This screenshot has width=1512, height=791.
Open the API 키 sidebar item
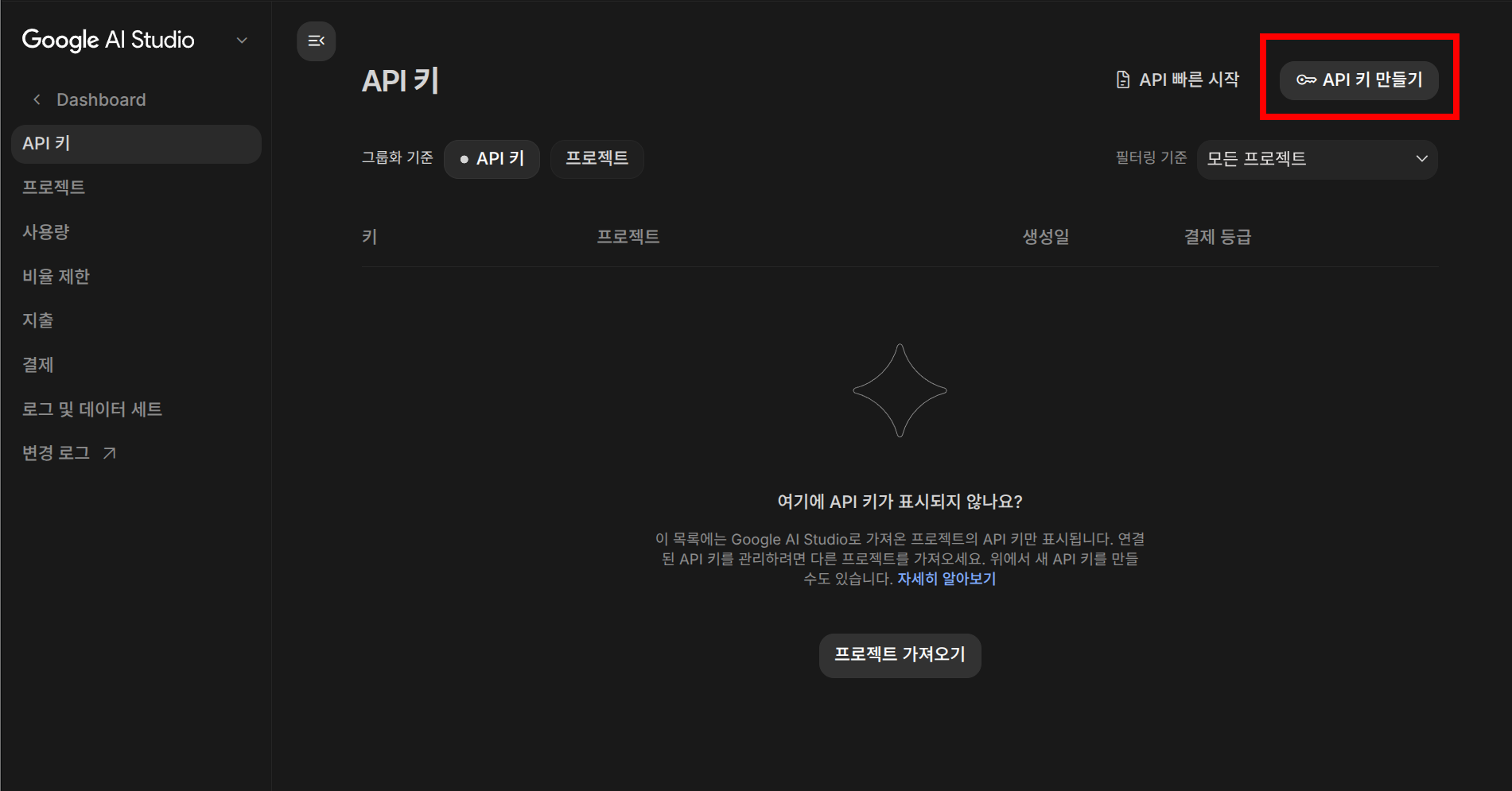point(136,144)
